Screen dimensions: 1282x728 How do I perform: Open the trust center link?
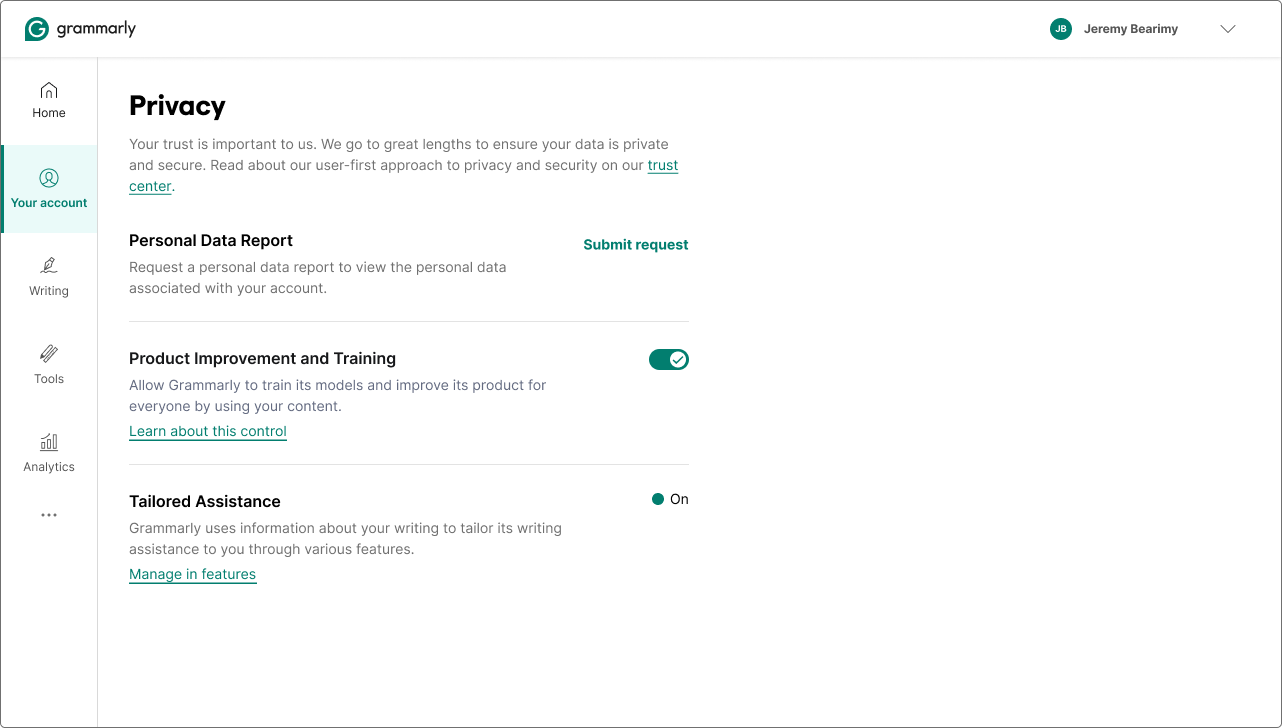pos(663,165)
